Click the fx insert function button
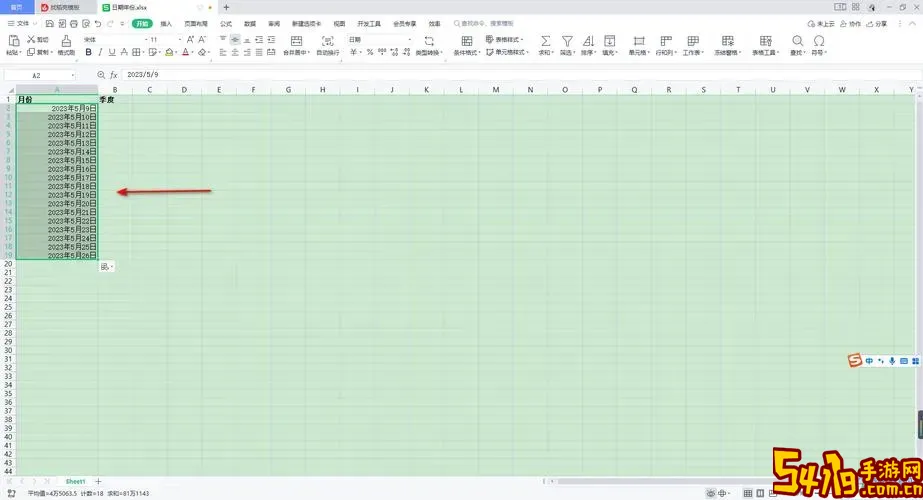Viewport: 923px width, 500px height. (x=114, y=75)
